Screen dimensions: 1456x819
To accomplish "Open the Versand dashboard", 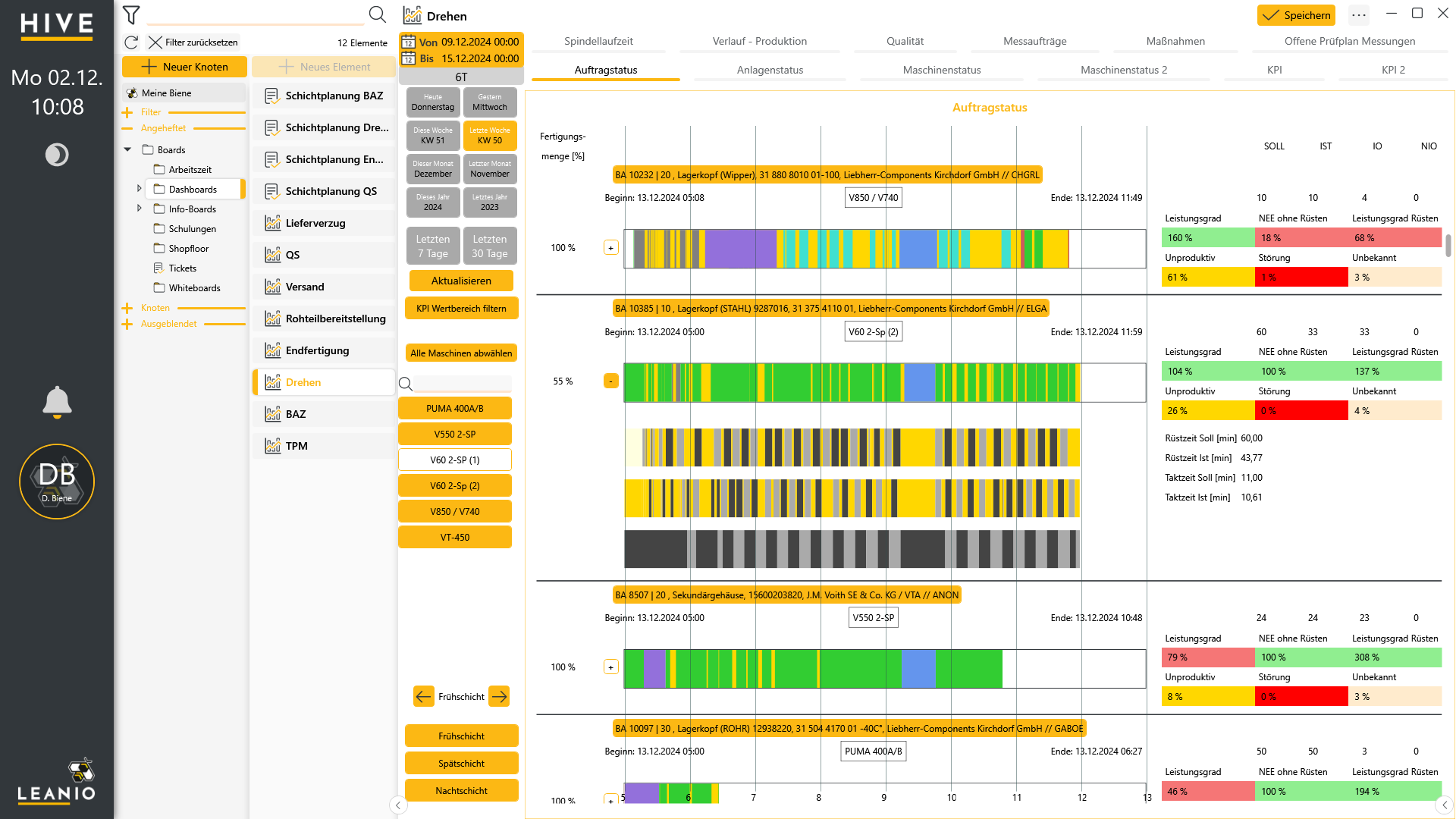I will [x=324, y=287].
